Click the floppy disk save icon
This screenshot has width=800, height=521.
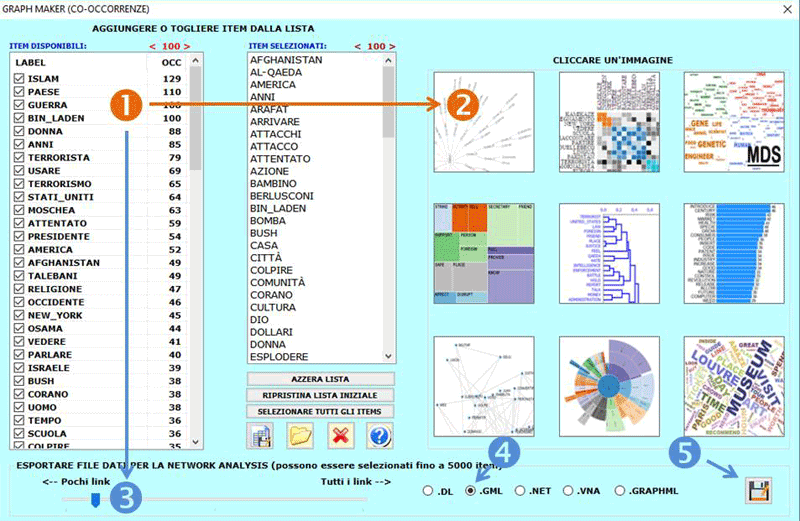(758, 490)
